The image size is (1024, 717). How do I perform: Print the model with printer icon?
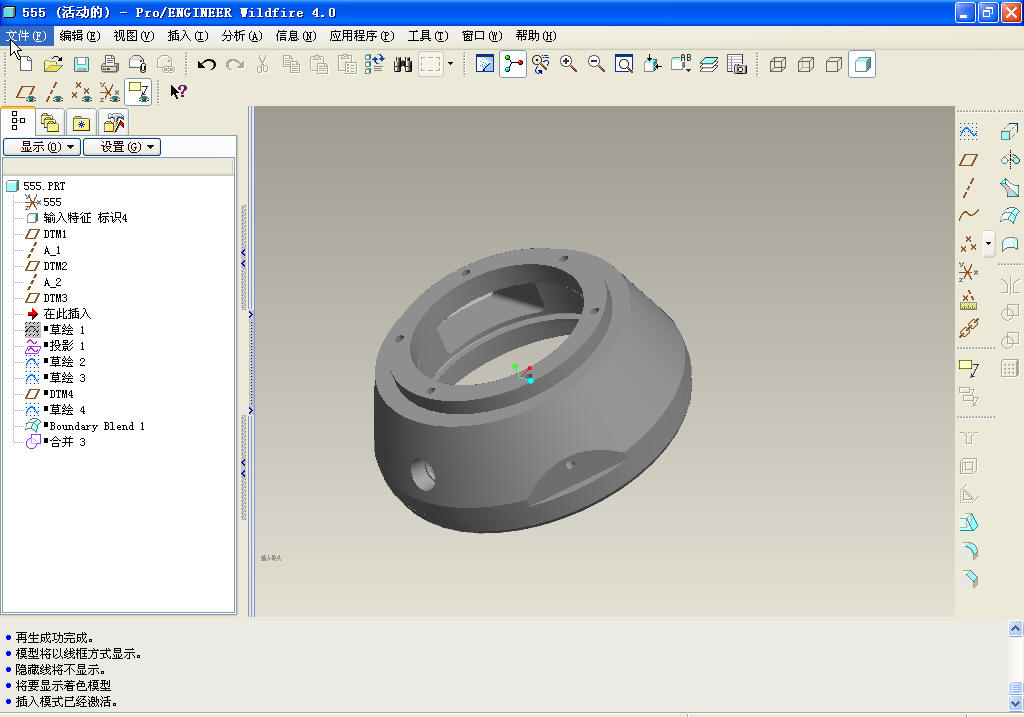pos(110,64)
